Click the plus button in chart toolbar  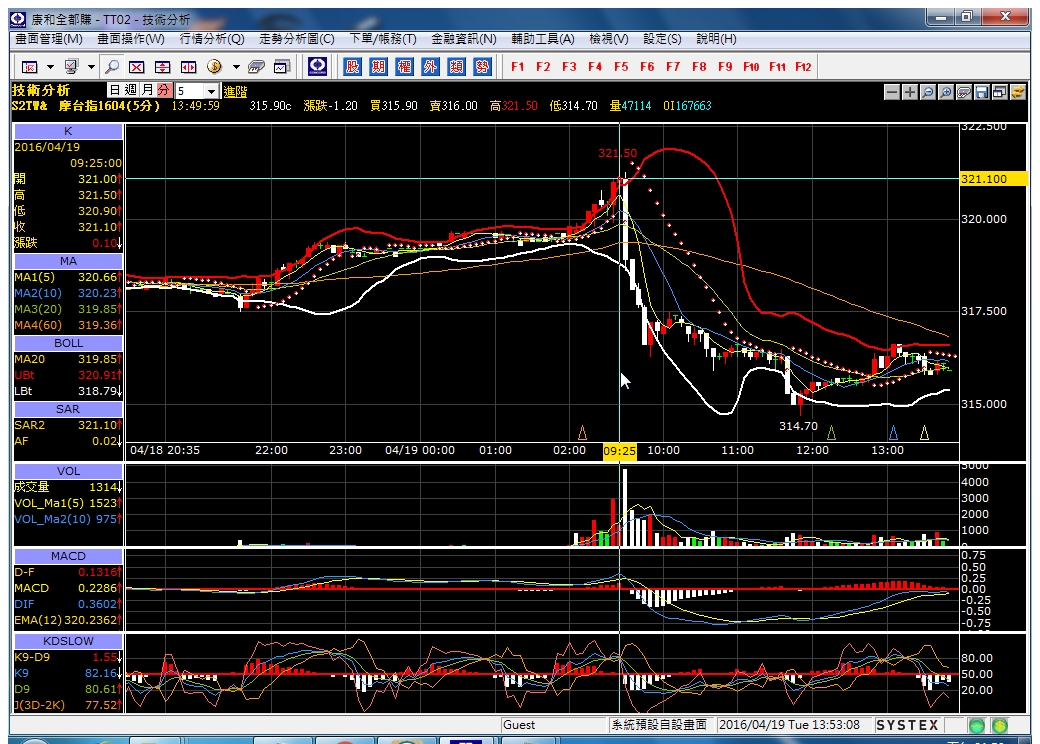[910, 92]
